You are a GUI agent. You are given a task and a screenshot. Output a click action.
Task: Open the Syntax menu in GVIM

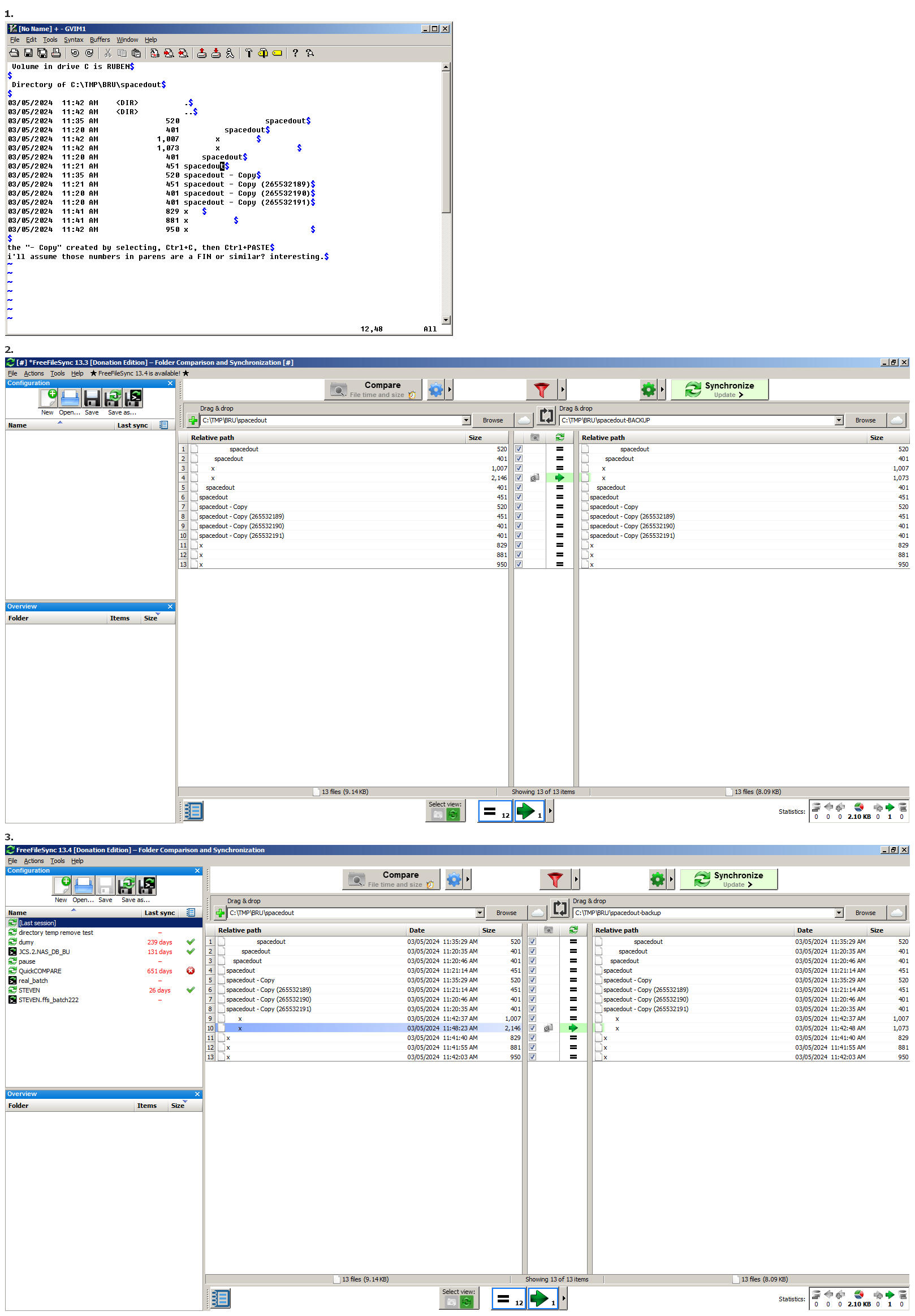pyautogui.click(x=74, y=40)
